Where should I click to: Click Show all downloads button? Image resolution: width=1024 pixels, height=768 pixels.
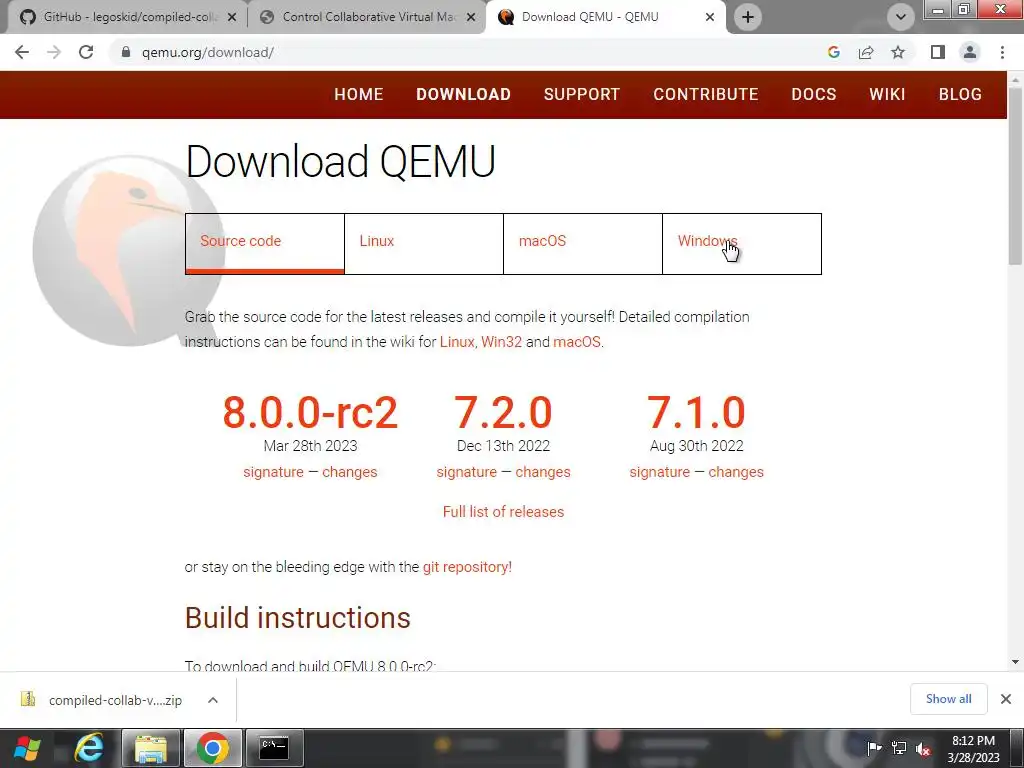(949, 699)
